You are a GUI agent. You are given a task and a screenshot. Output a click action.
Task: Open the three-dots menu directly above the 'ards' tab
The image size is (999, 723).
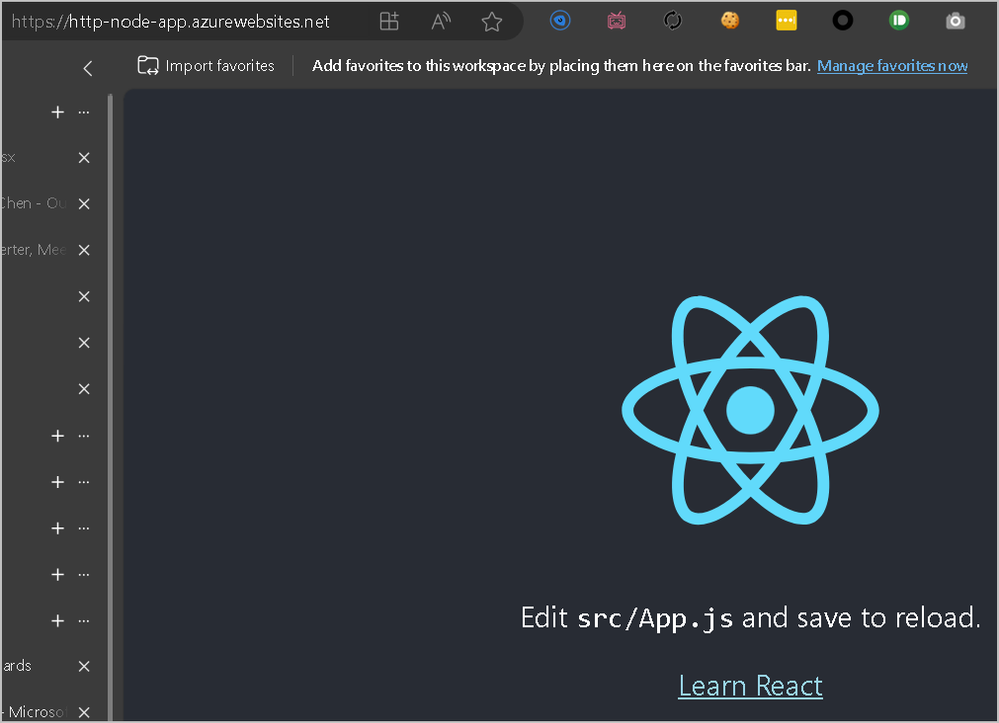(83, 620)
